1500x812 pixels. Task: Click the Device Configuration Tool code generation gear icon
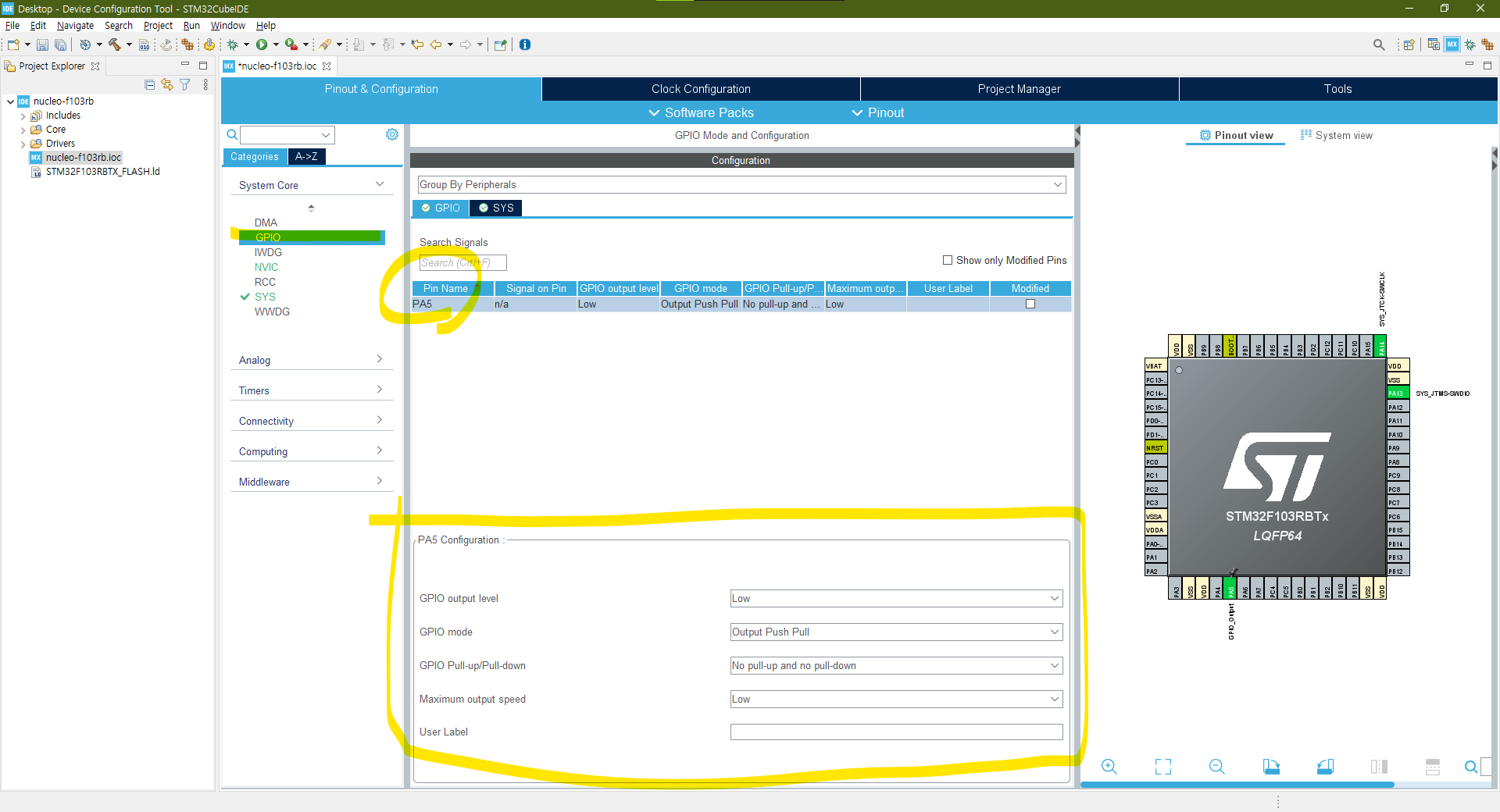(209, 45)
